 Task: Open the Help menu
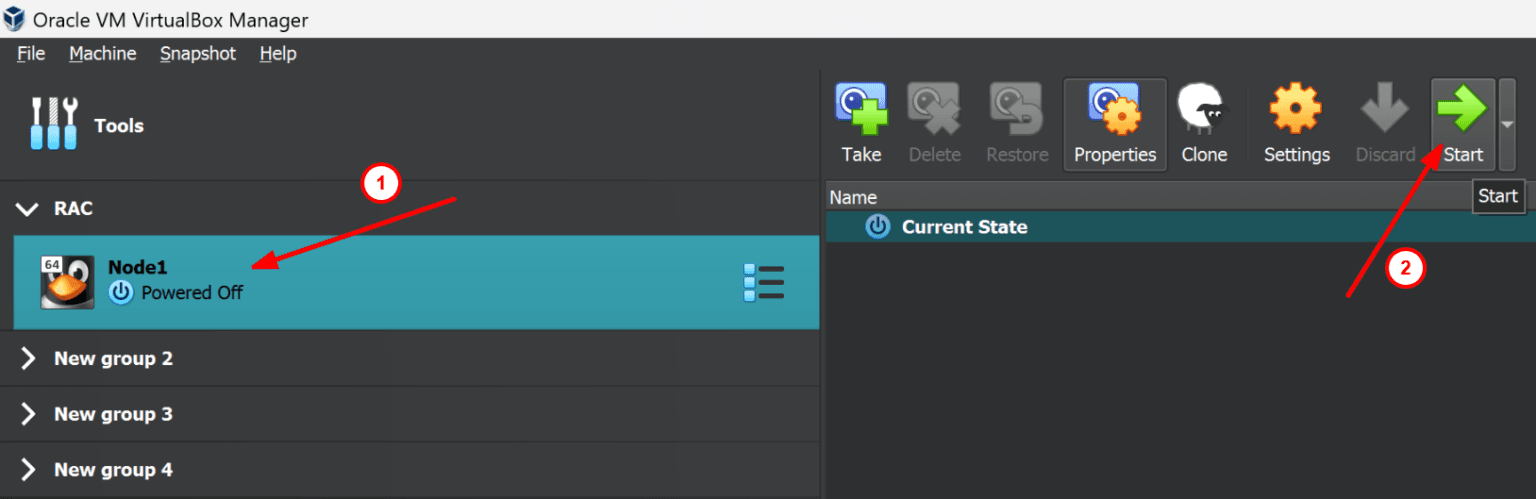pos(278,54)
